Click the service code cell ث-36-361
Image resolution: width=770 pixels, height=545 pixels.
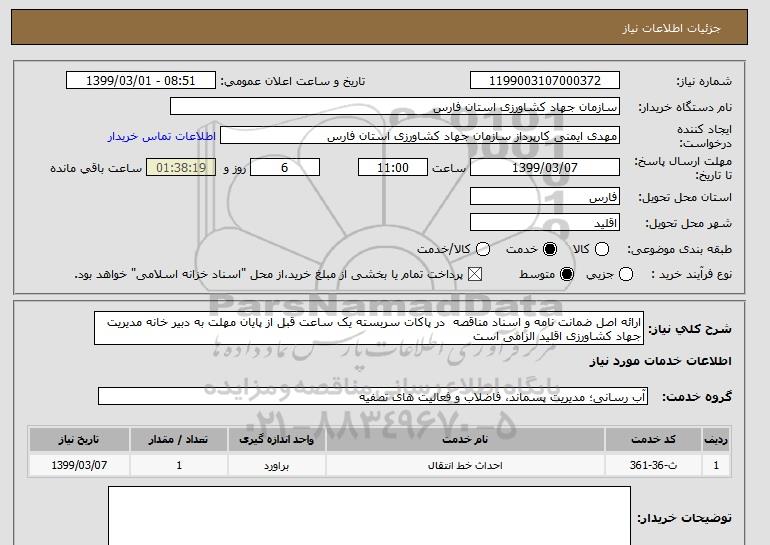pos(653,465)
